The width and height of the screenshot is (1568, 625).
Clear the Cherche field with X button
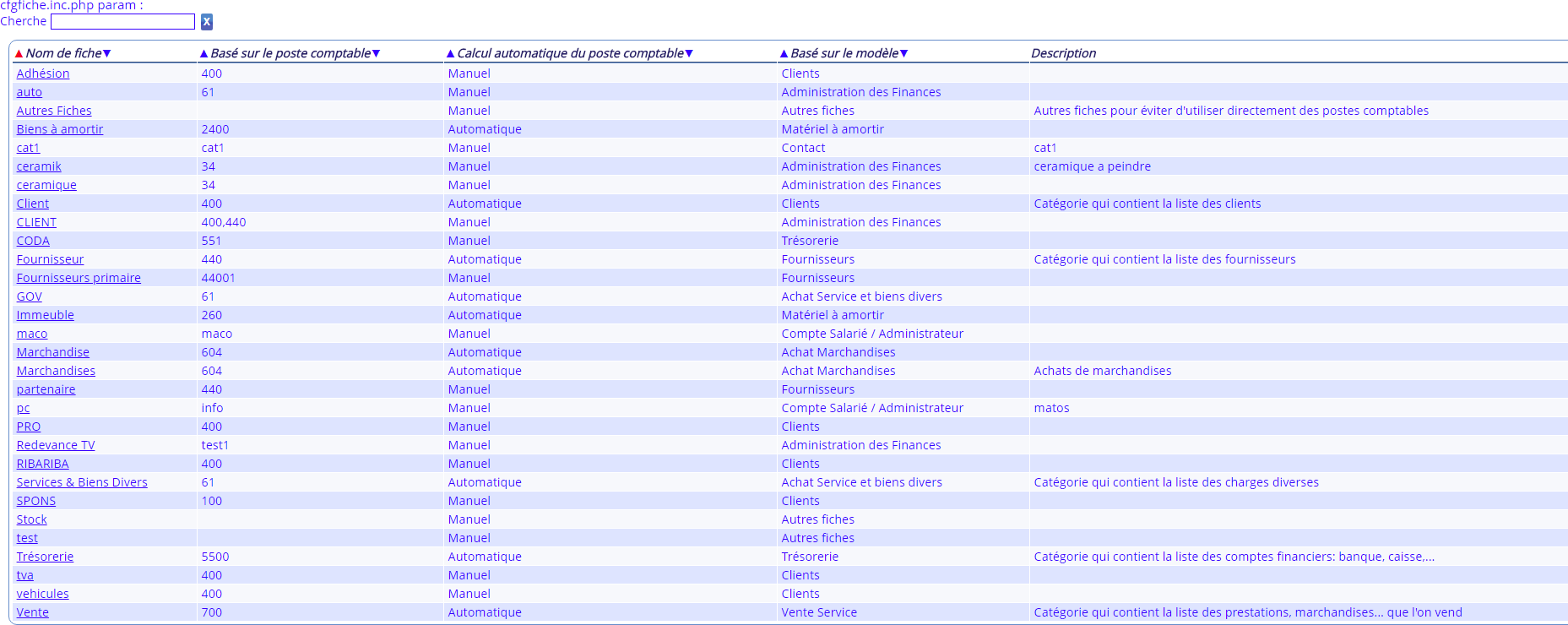pos(207,22)
